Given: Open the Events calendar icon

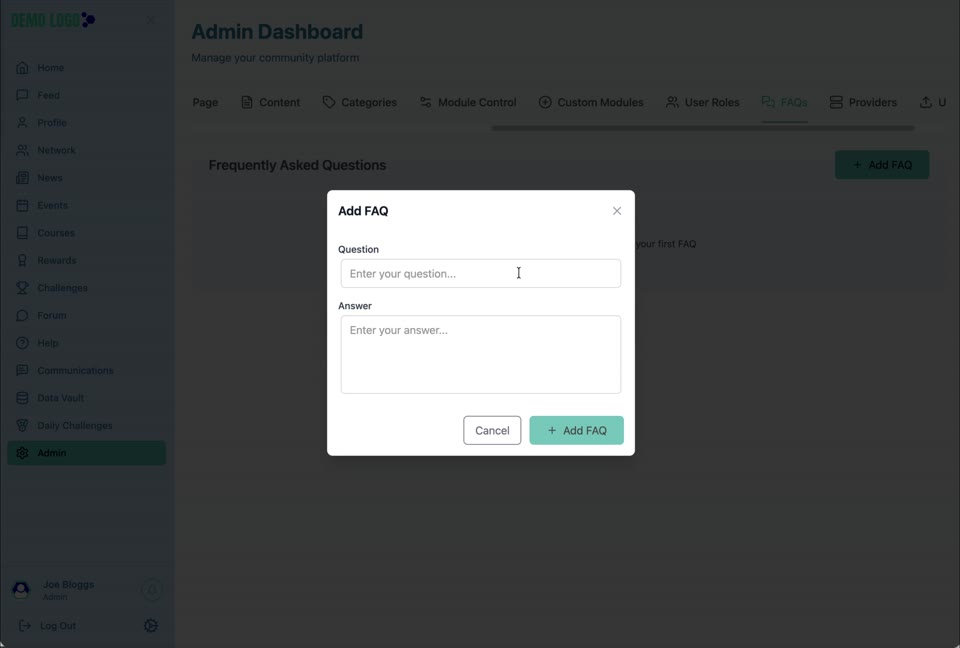Looking at the screenshot, I should click(22, 205).
